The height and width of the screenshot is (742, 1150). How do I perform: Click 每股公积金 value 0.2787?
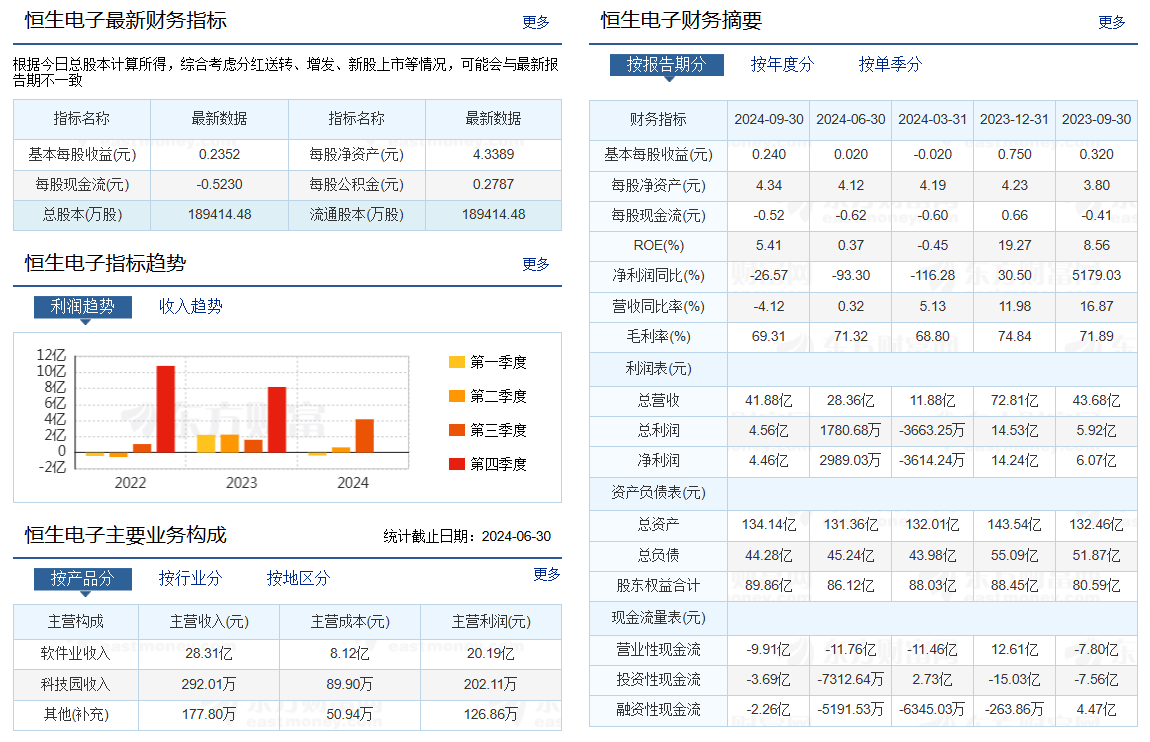[494, 185]
